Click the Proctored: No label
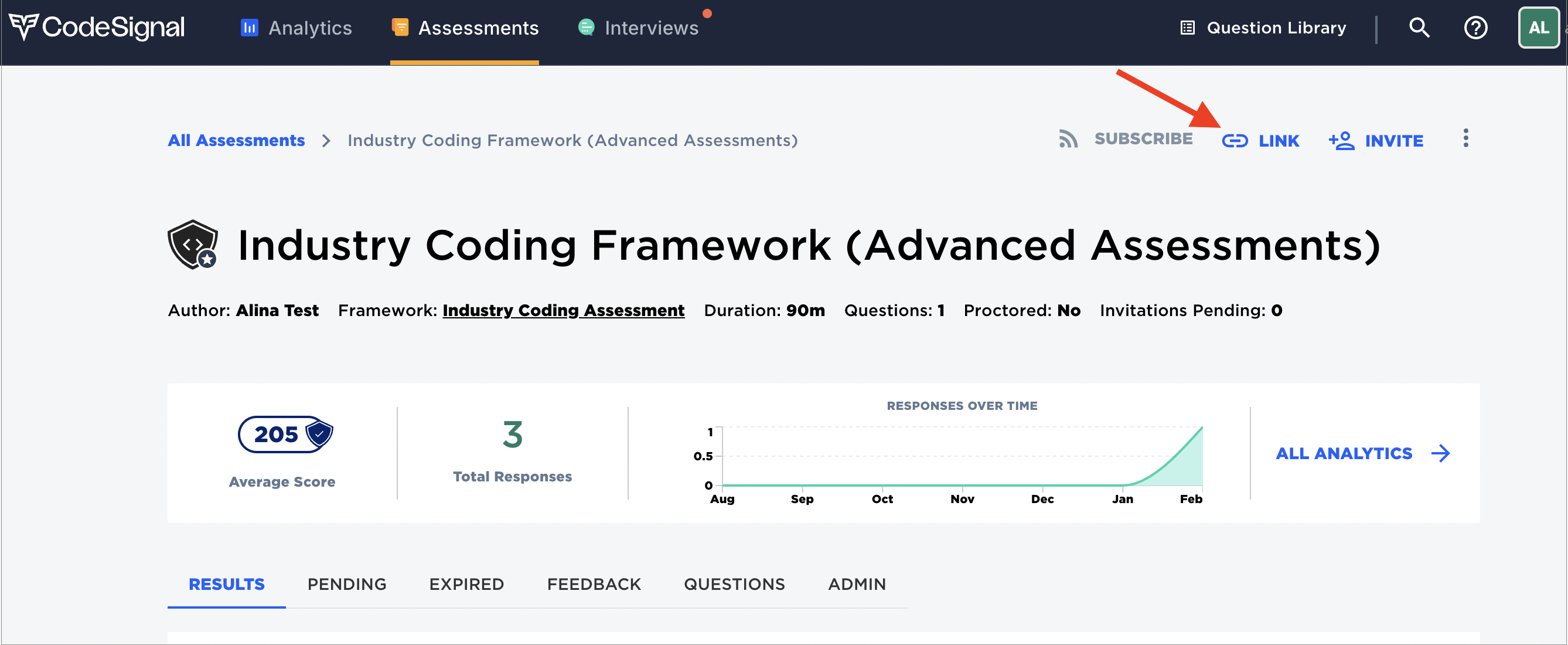Screen dimensions: 1568x645 point(1021,311)
